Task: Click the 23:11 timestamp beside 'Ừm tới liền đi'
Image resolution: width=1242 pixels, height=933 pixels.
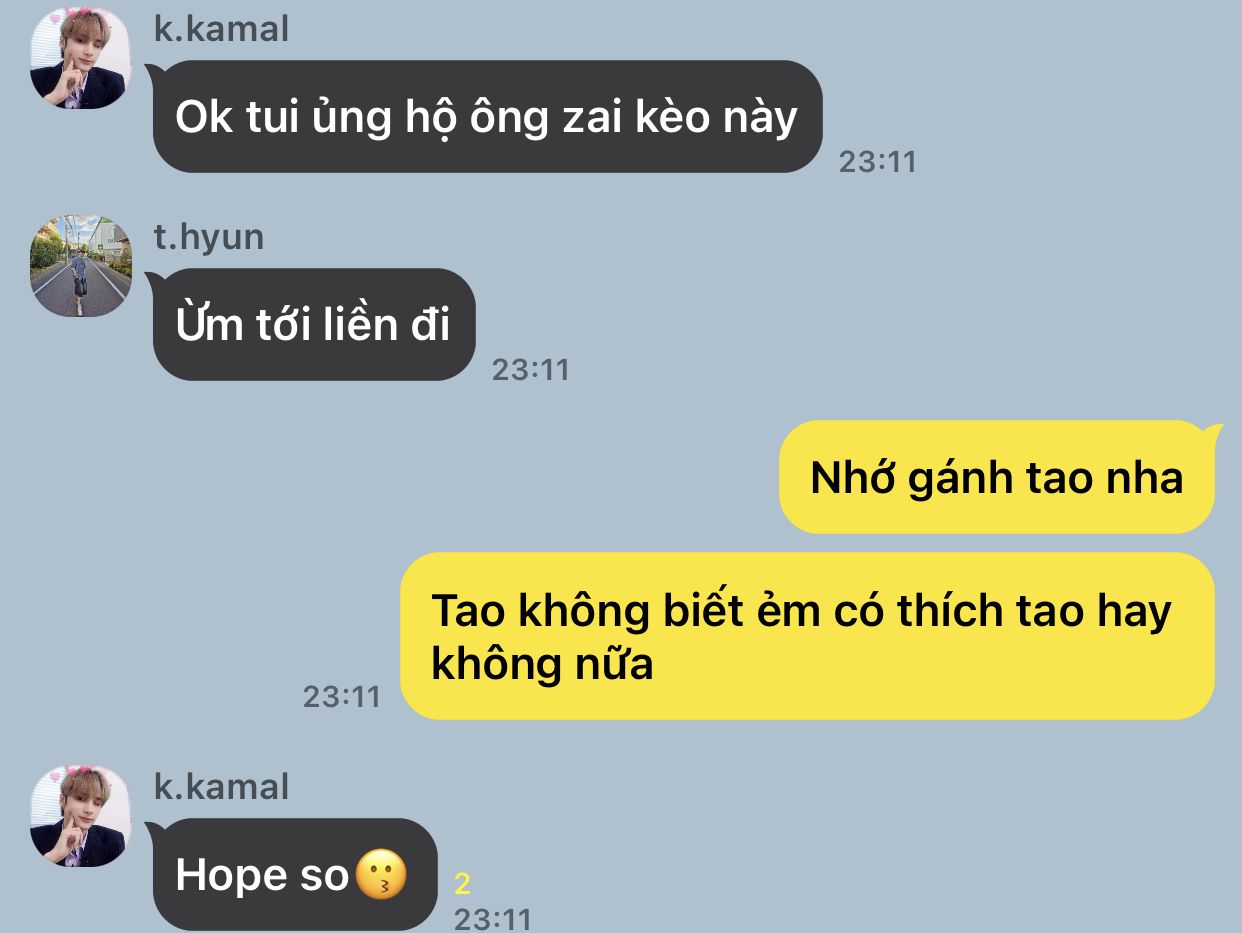Action: coord(530,370)
